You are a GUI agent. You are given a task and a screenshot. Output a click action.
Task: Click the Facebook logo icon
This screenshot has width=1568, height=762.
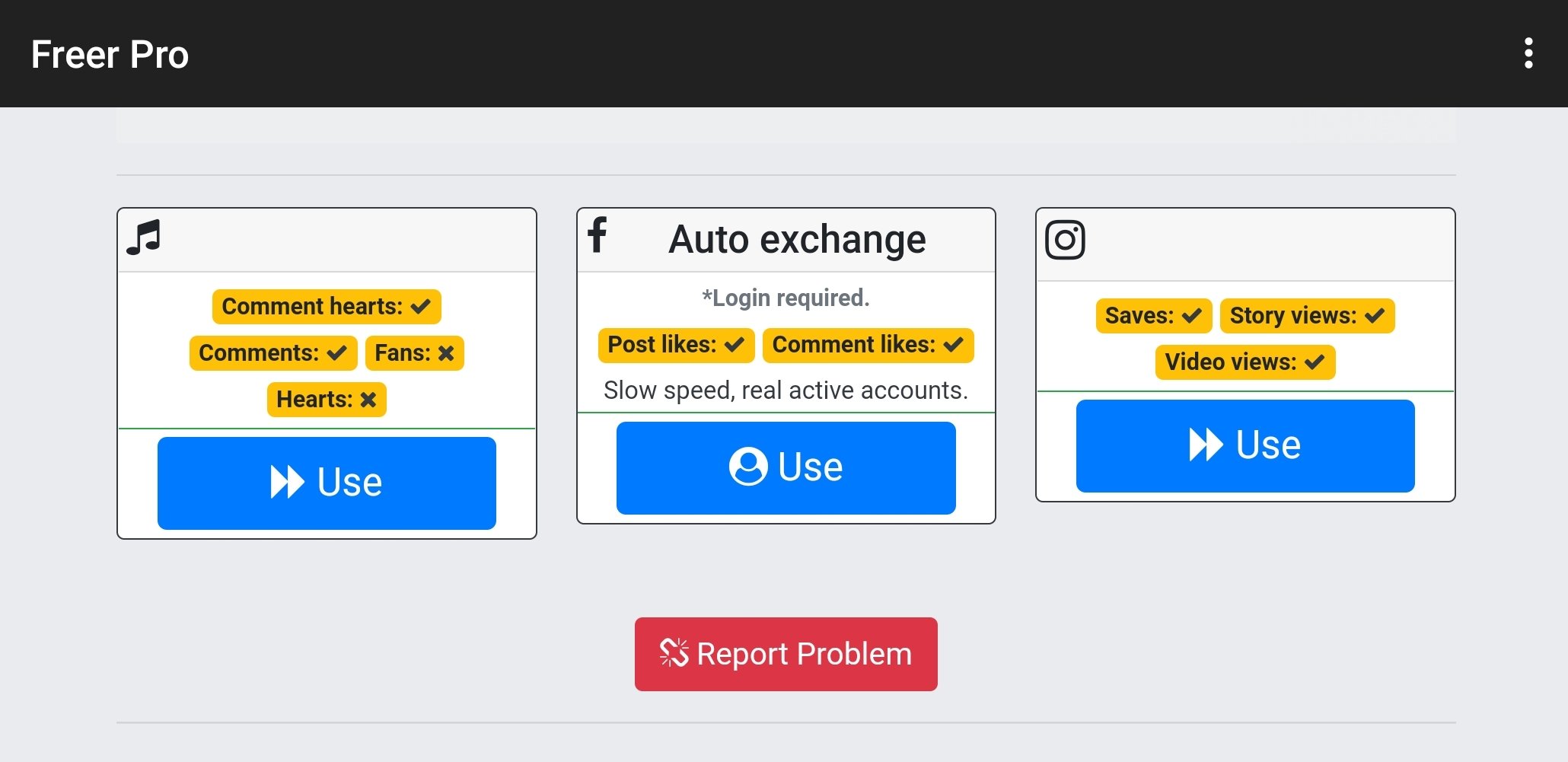(x=598, y=234)
